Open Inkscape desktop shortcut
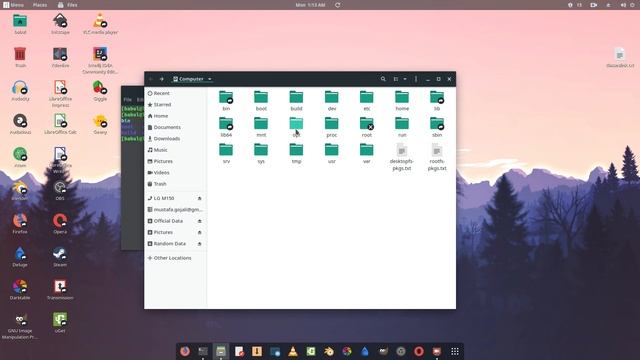The image size is (640, 360). [60, 24]
